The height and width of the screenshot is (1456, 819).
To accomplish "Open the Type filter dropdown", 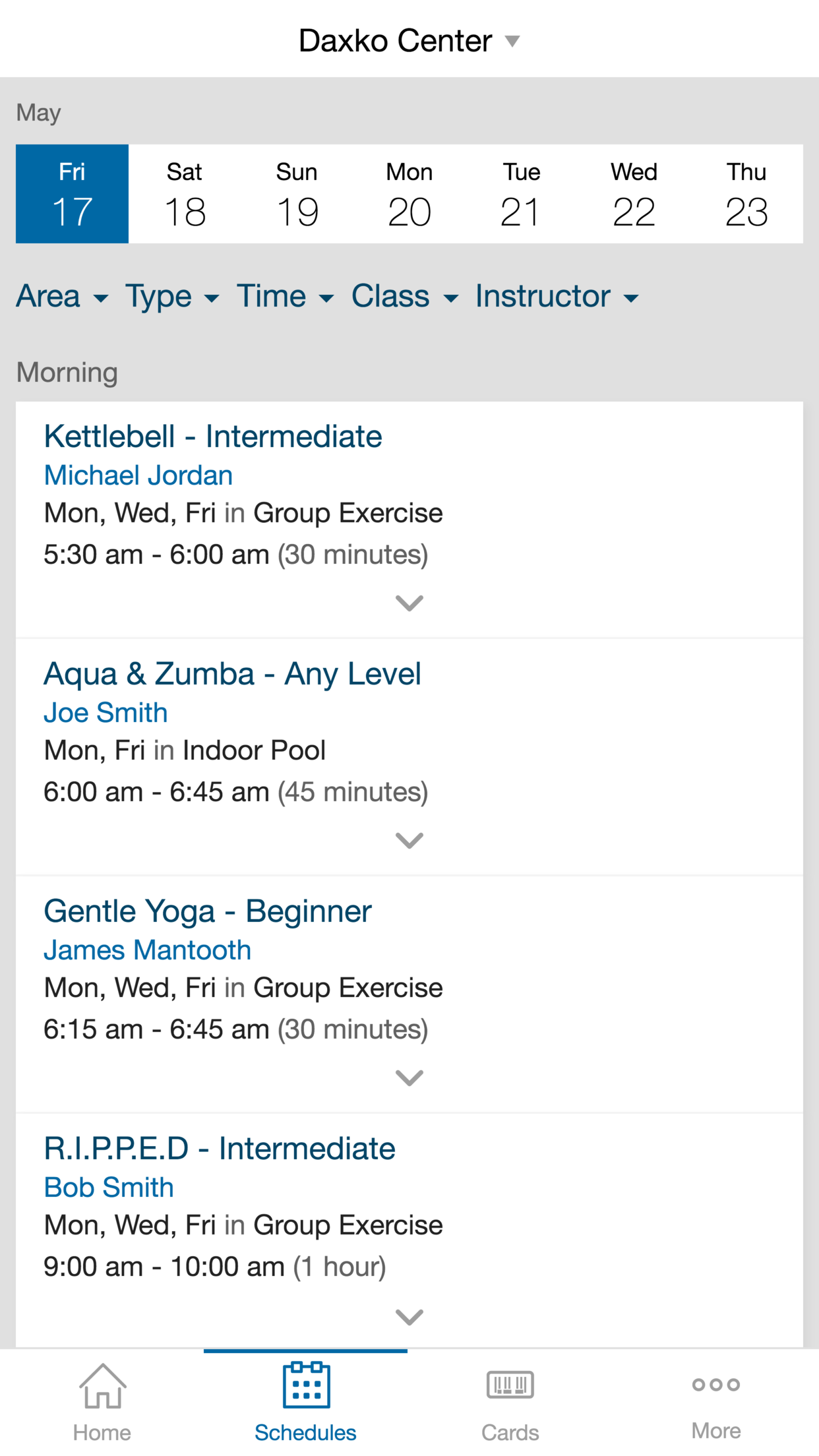I will (172, 296).
